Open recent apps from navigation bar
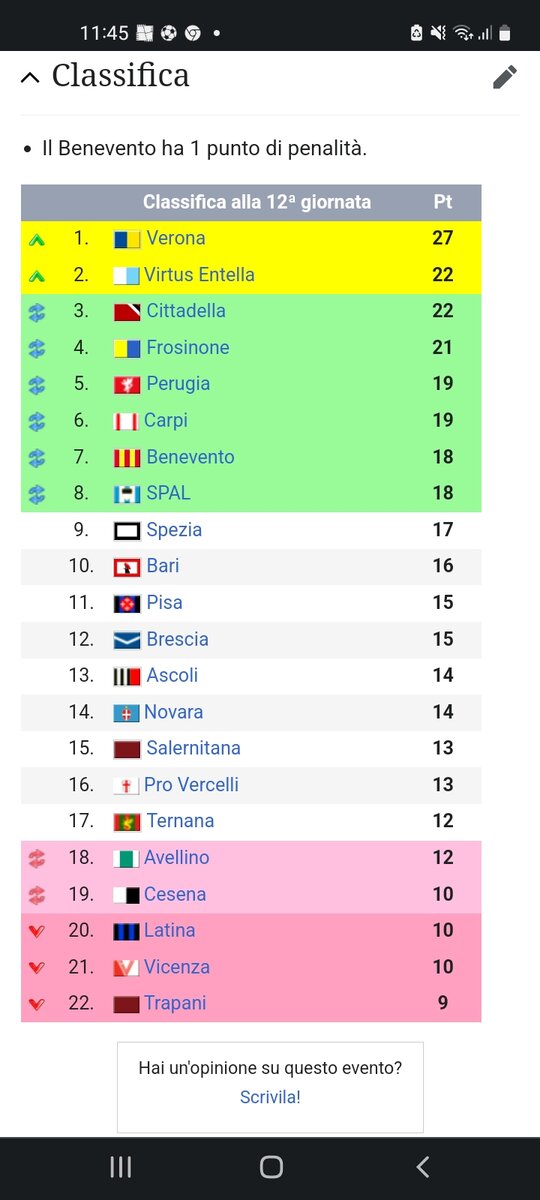This screenshot has width=540, height=1200. coord(120,1166)
